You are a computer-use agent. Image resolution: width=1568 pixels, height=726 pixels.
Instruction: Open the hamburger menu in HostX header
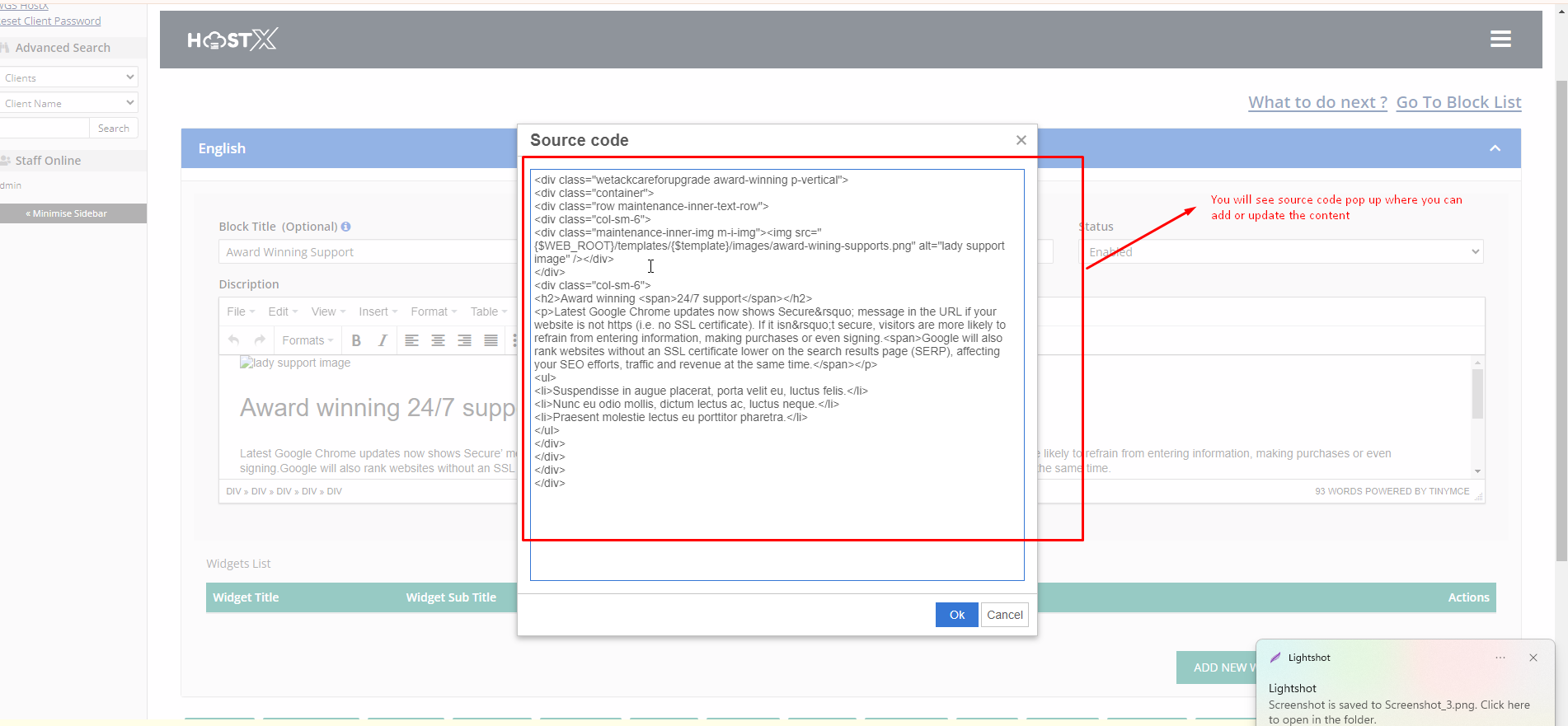point(1500,39)
